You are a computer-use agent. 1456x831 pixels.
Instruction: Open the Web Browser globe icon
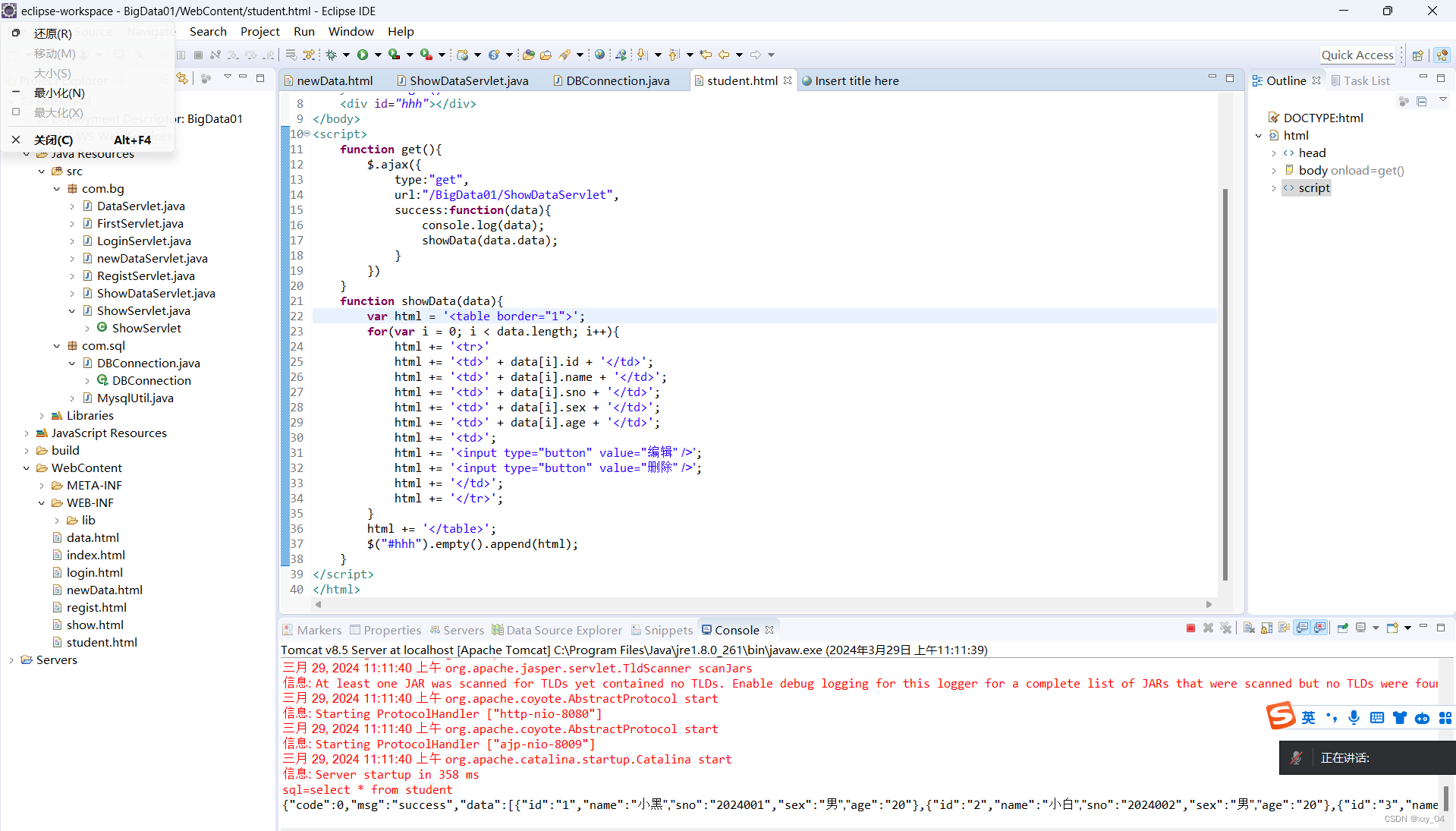click(600, 55)
